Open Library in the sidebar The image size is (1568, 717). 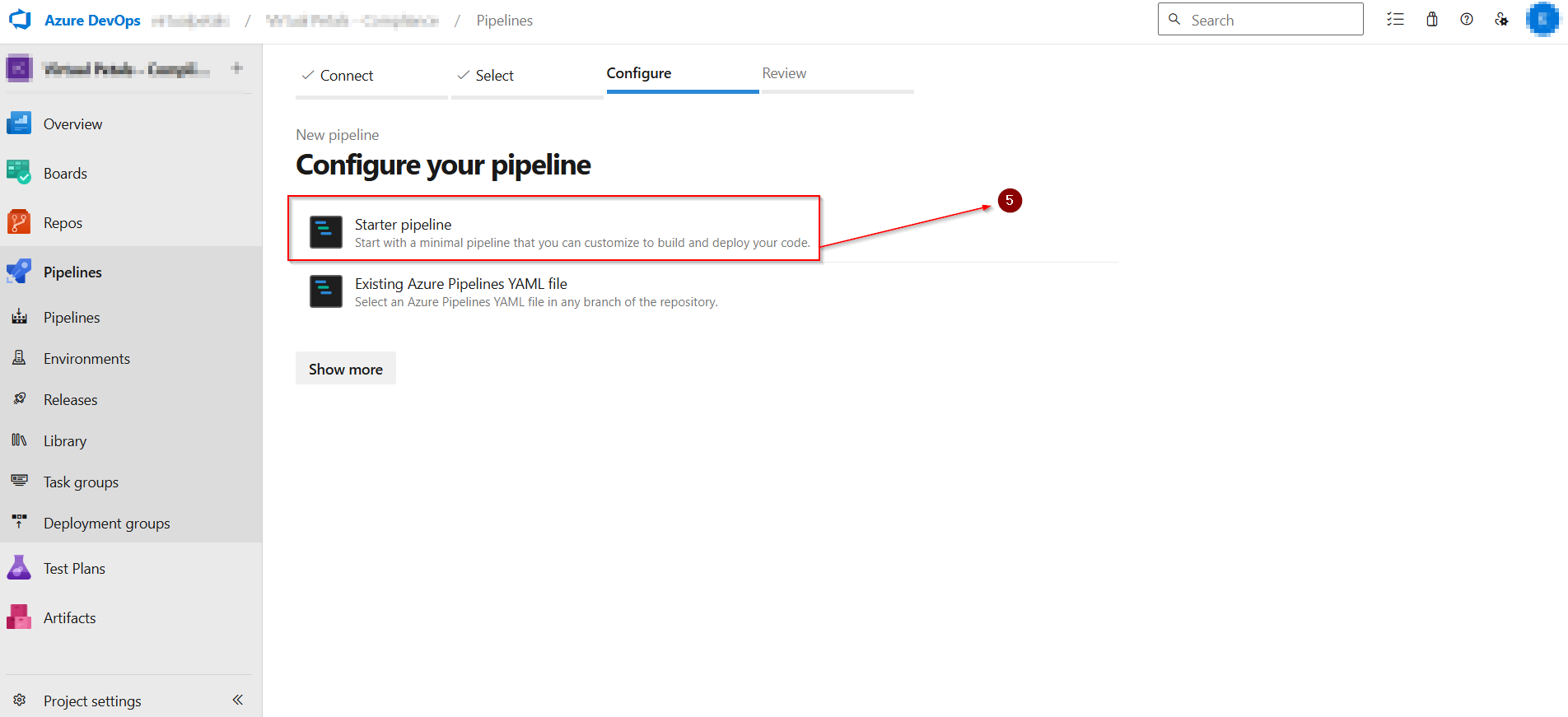(x=131, y=441)
